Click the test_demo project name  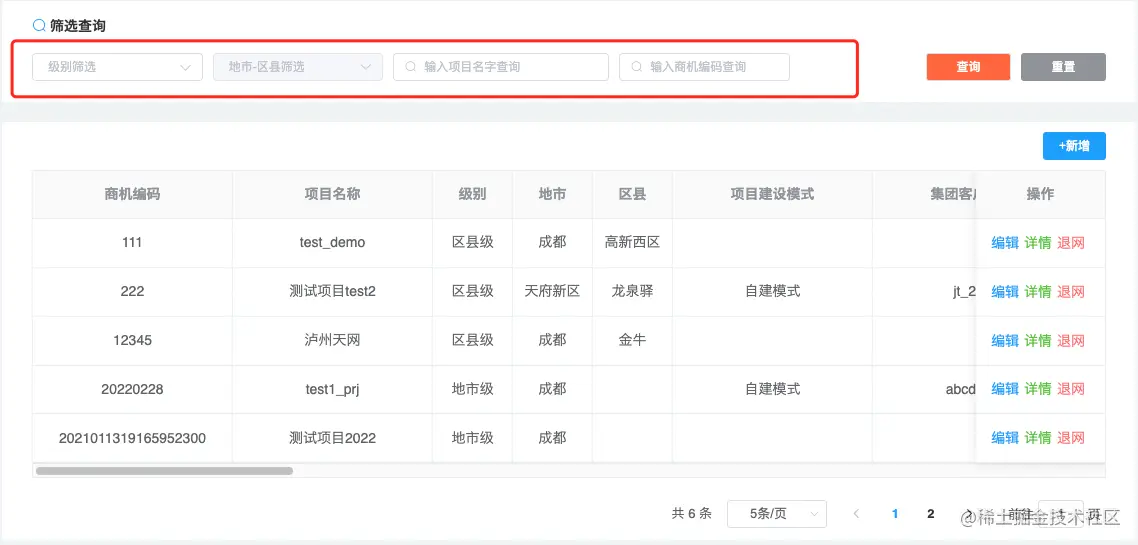(332, 243)
